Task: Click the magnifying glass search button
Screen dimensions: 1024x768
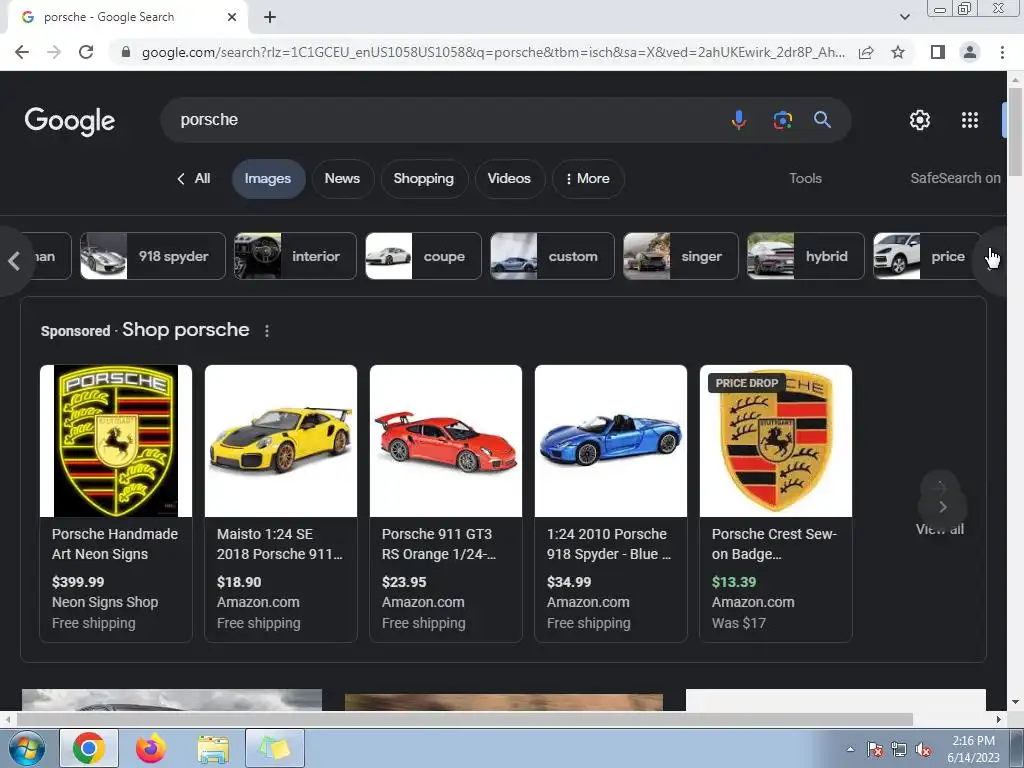Action: pyautogui.click(x=822, y=120)
